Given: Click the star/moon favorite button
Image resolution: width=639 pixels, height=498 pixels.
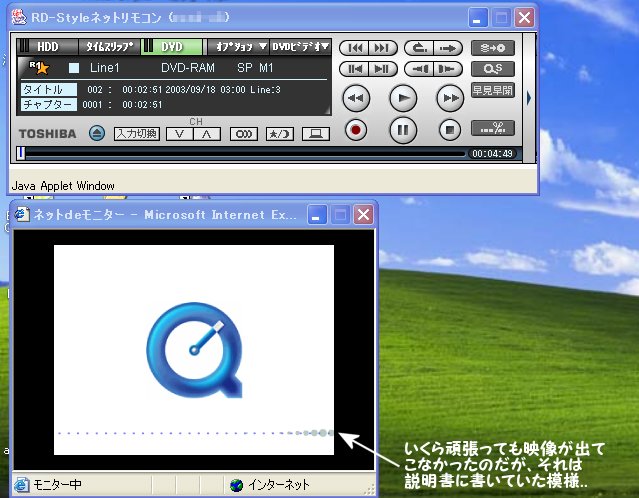Looking at the screenshot, I should pyautogui.click(x=280, y=134).
